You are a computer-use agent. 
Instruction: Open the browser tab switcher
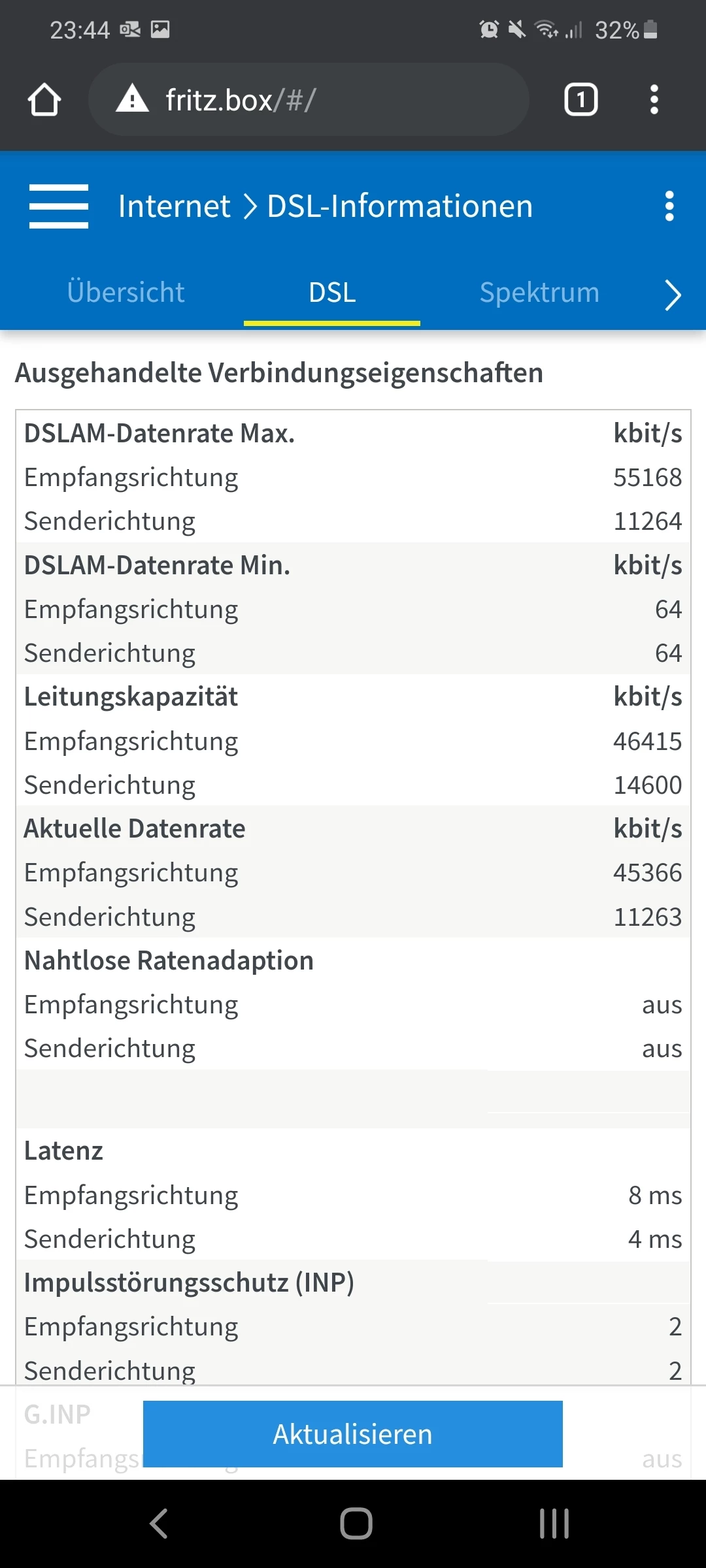pyautogui.click(x=580, y=100)
